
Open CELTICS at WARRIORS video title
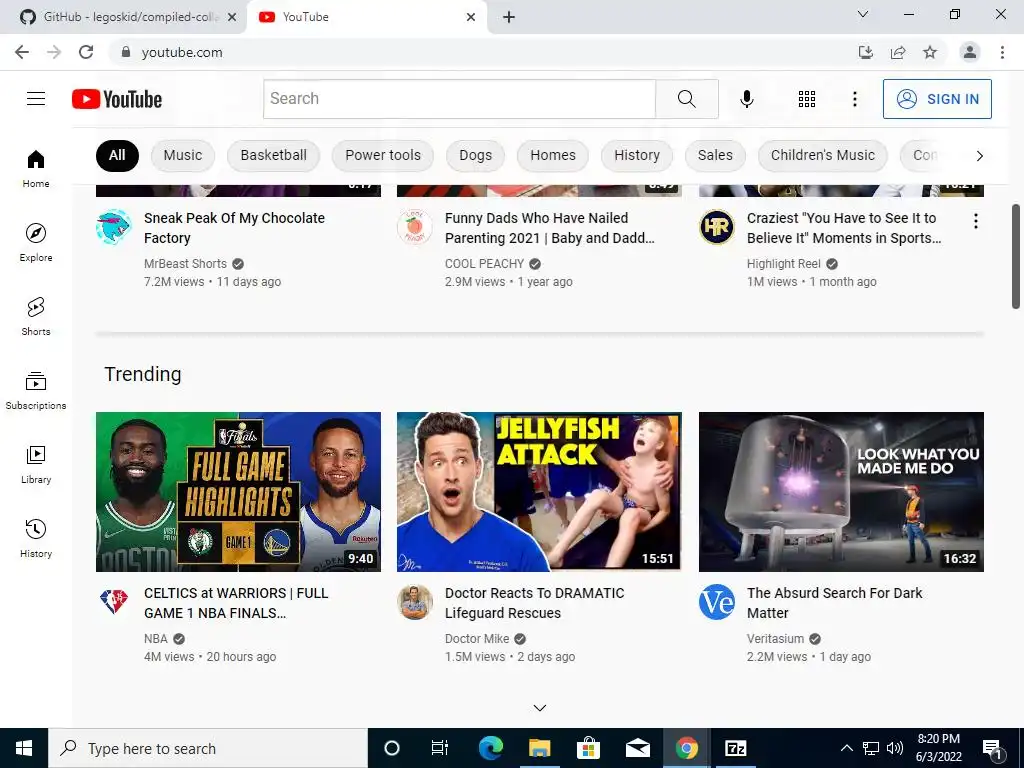coord(236,603)
